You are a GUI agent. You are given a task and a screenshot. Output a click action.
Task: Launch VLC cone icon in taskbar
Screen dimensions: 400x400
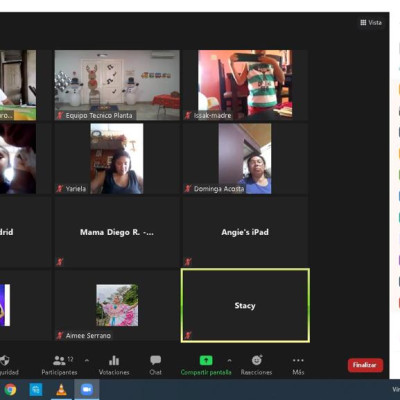[x=61, y=389]
